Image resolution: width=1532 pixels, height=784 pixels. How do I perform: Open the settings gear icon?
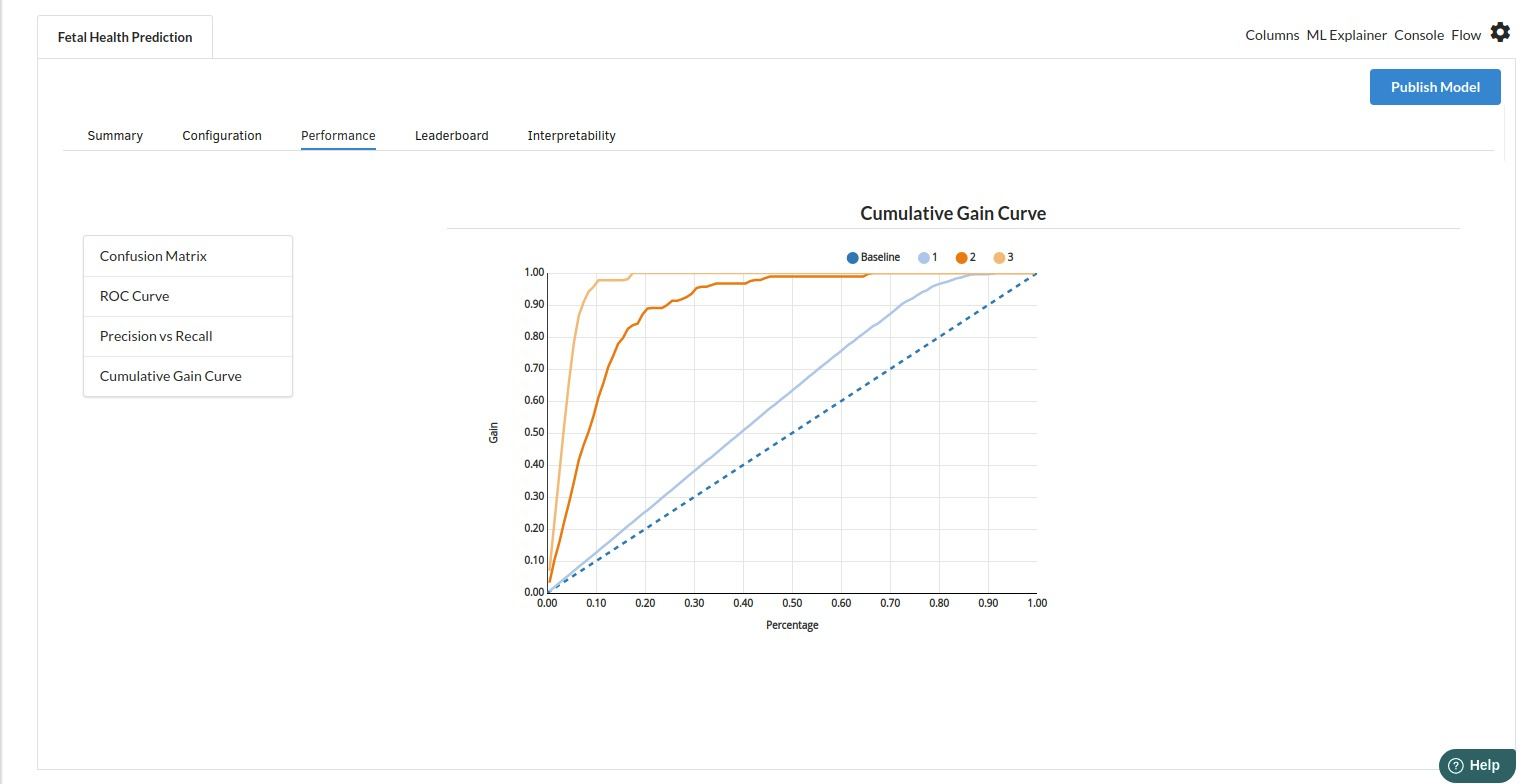[x=1500, y=32]
